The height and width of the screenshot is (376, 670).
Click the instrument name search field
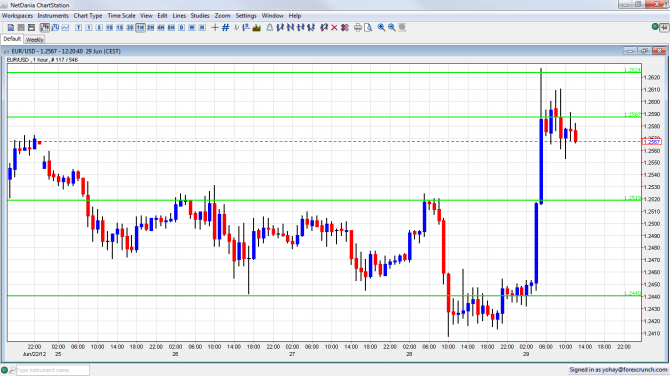[x=53, y=370]
